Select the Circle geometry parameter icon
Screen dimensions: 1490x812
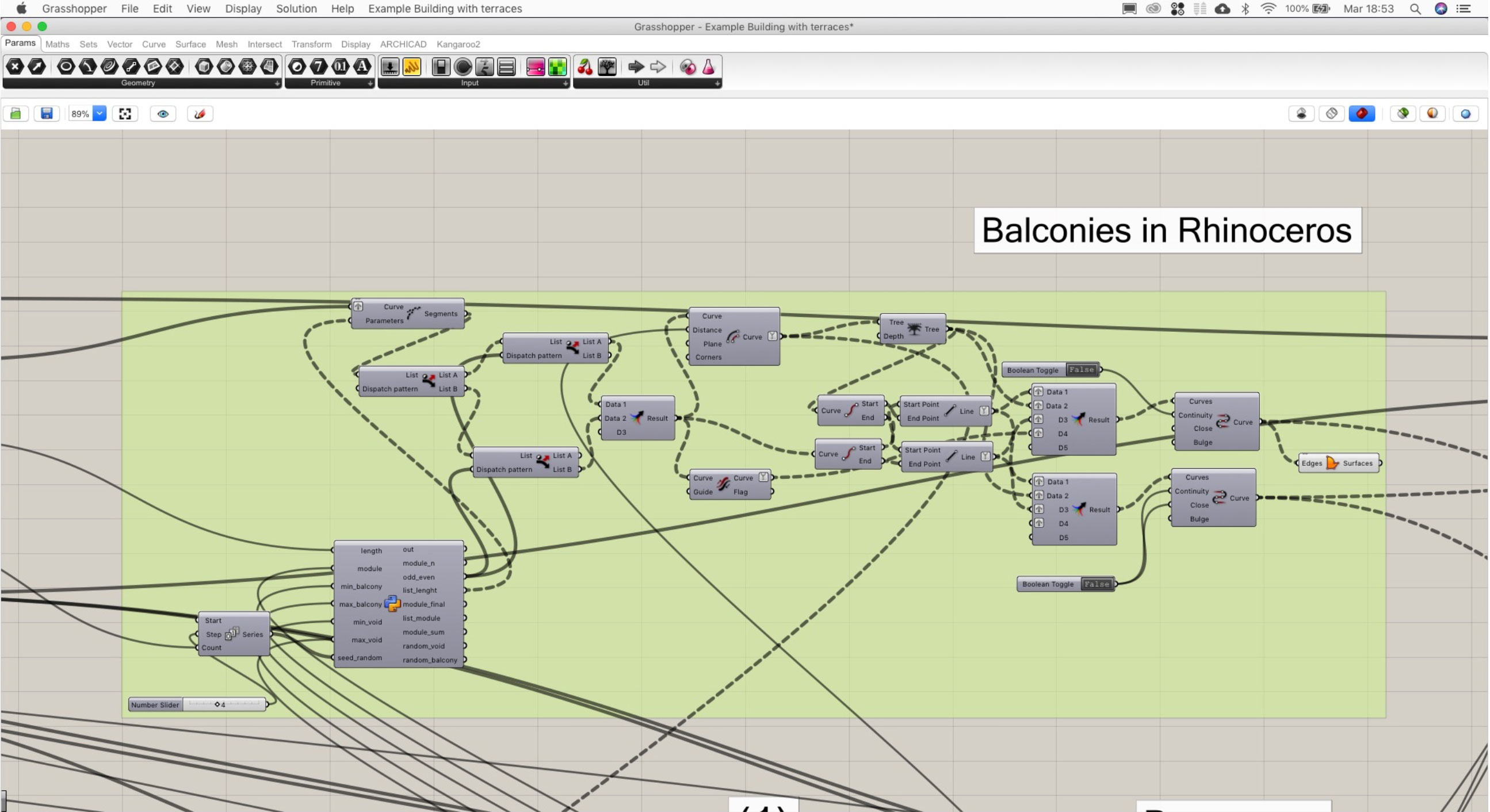coord(66,67)
